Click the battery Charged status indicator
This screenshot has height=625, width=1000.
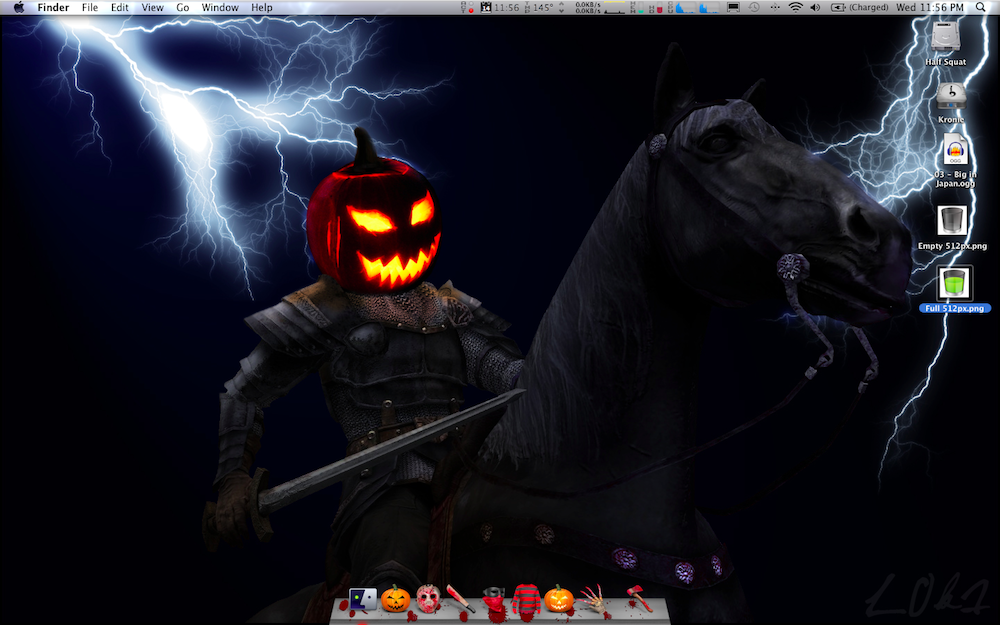[x=860, y=8]
